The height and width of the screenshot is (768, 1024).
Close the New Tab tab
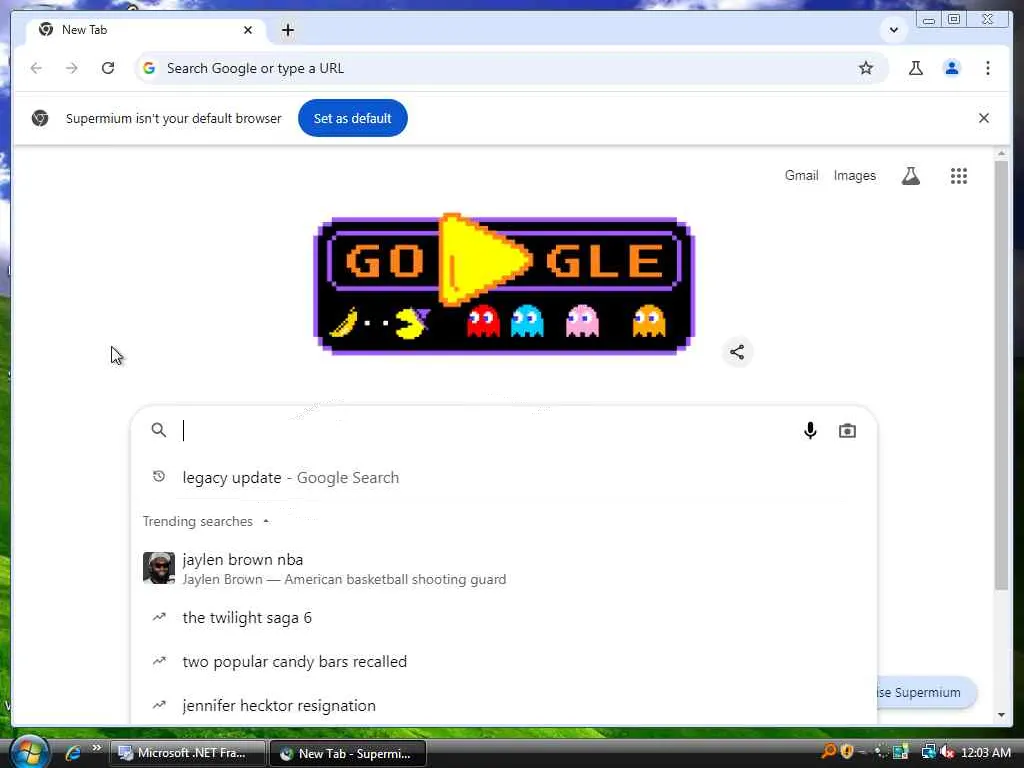[248, 30]
